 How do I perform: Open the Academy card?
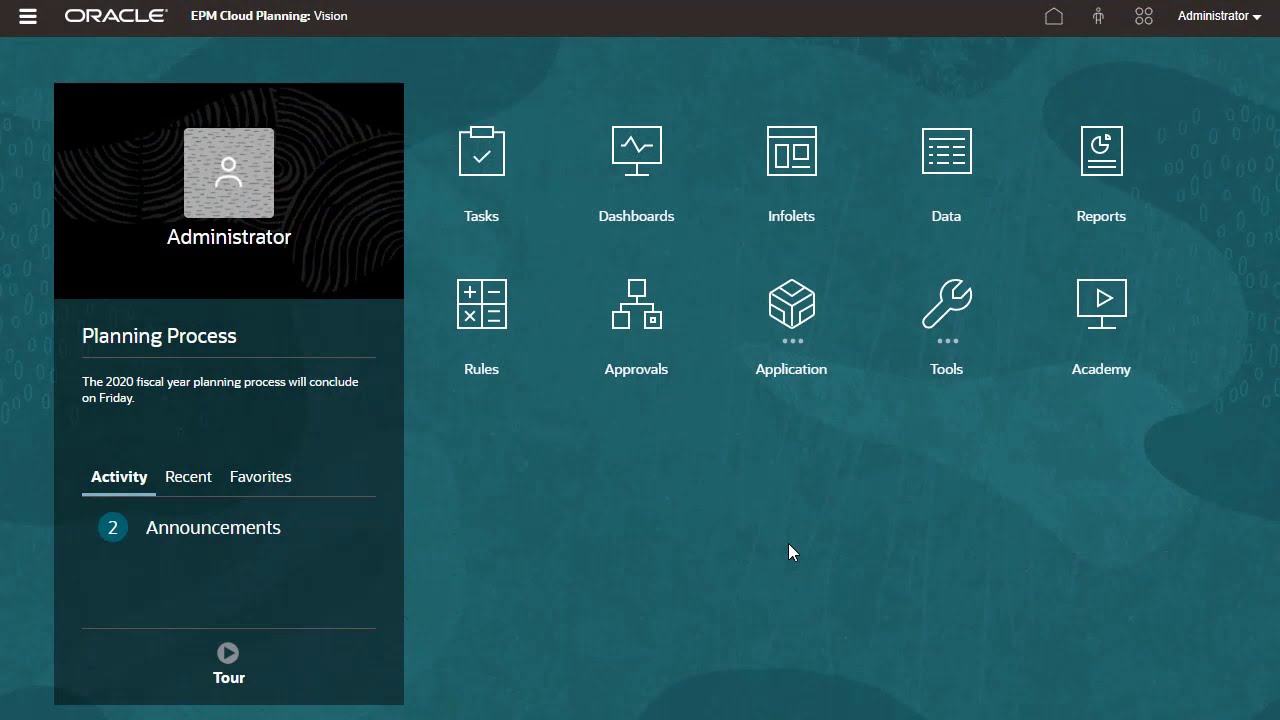[1101, 326]
